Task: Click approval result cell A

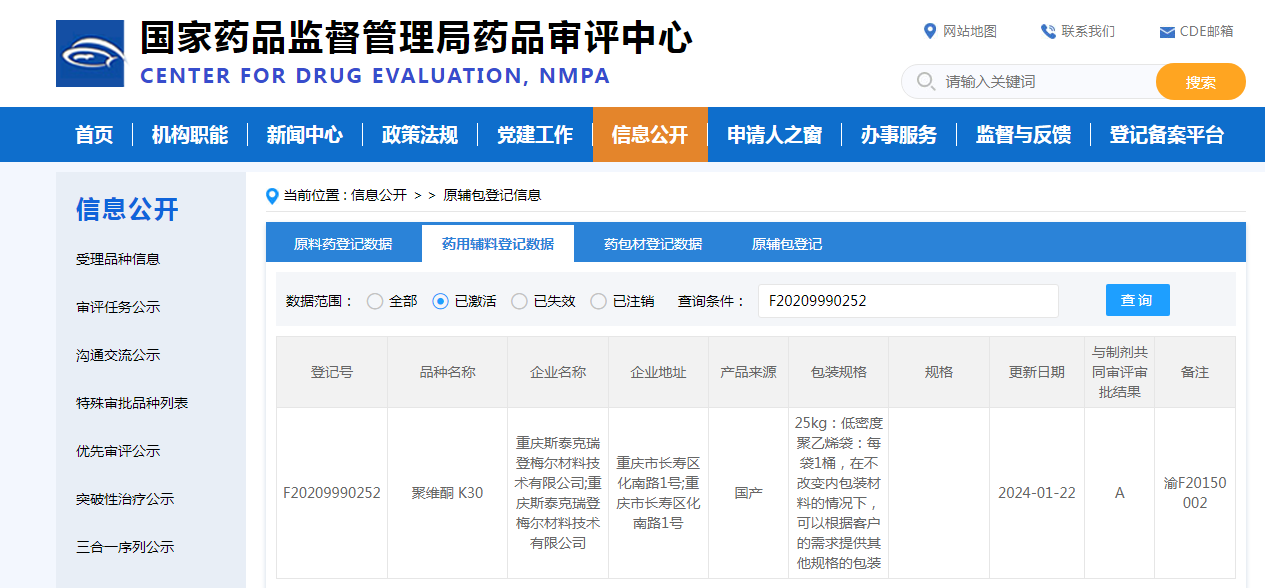Action: click(x=1120, y=493)
